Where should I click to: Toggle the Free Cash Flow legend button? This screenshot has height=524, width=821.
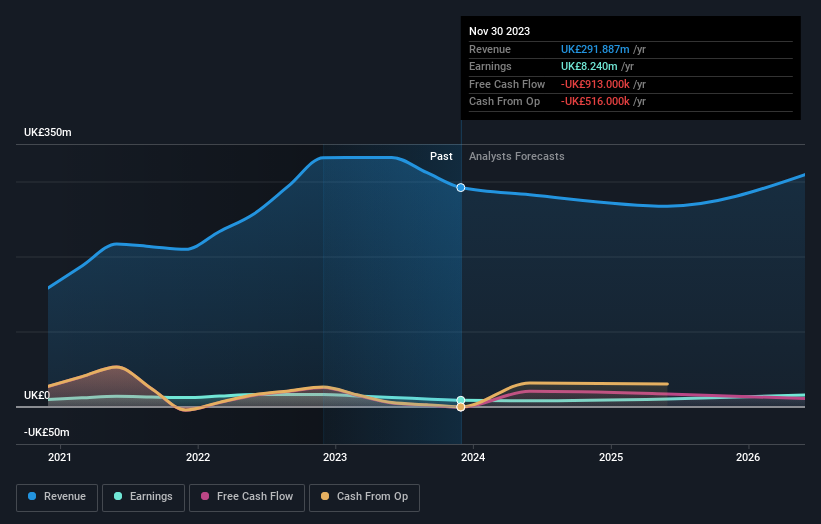pyautogui.click(x=247, y=497)
